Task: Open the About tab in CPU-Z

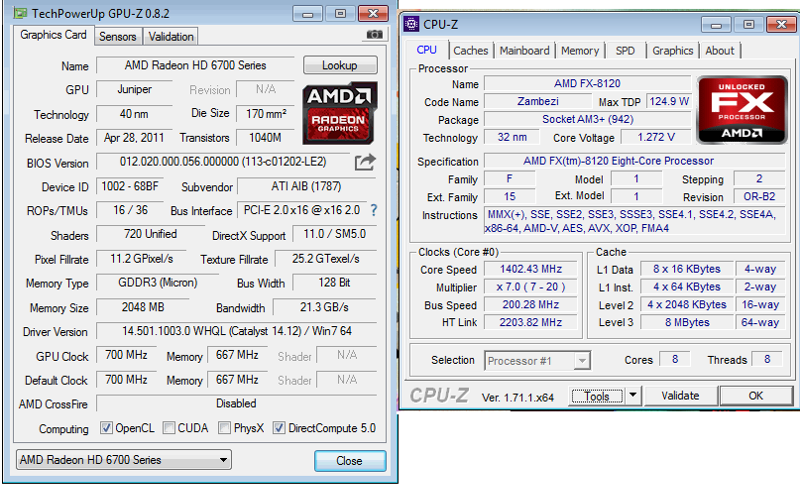Action: point(719,51)
